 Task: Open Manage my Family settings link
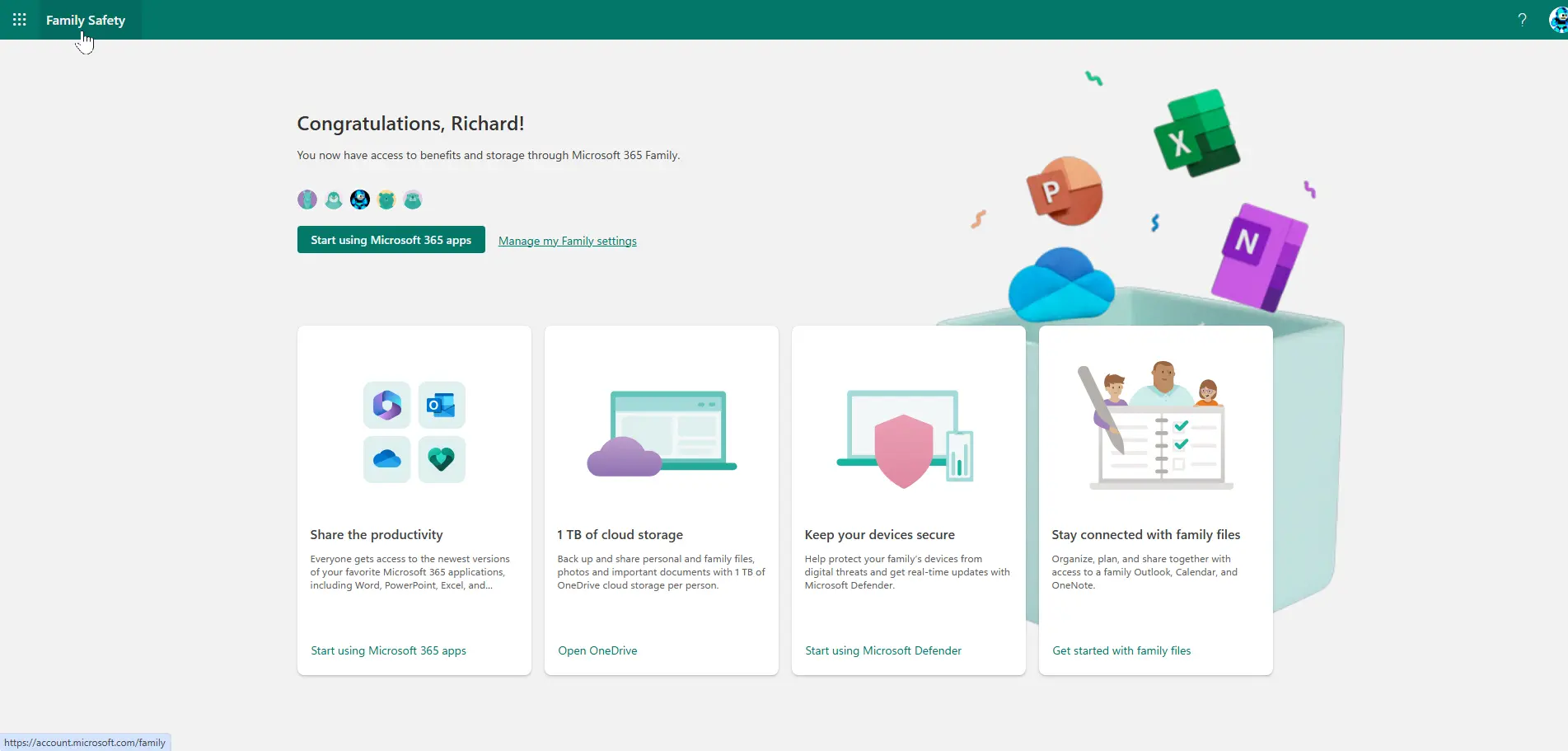tap(568, 241)
